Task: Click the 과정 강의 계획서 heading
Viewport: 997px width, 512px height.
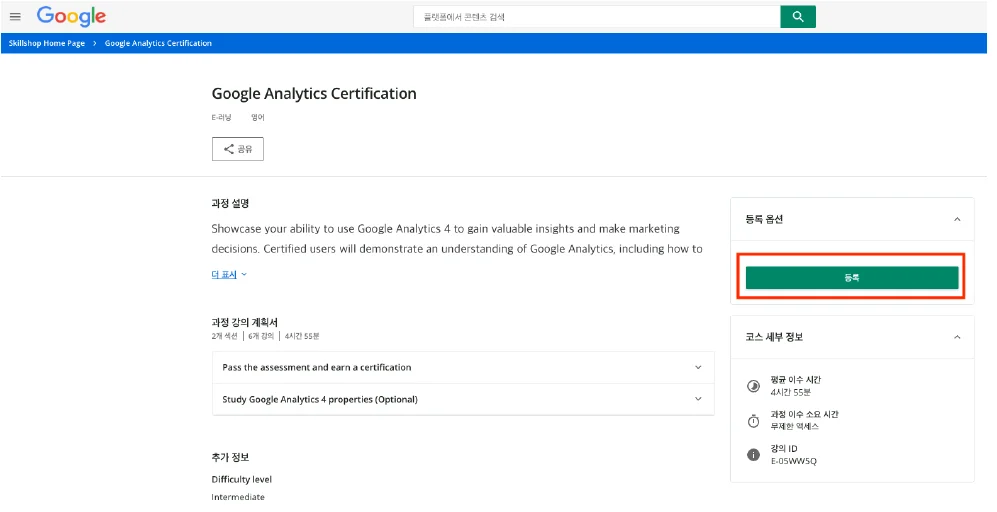Action: pyautogui.click(x=244, y=322)
